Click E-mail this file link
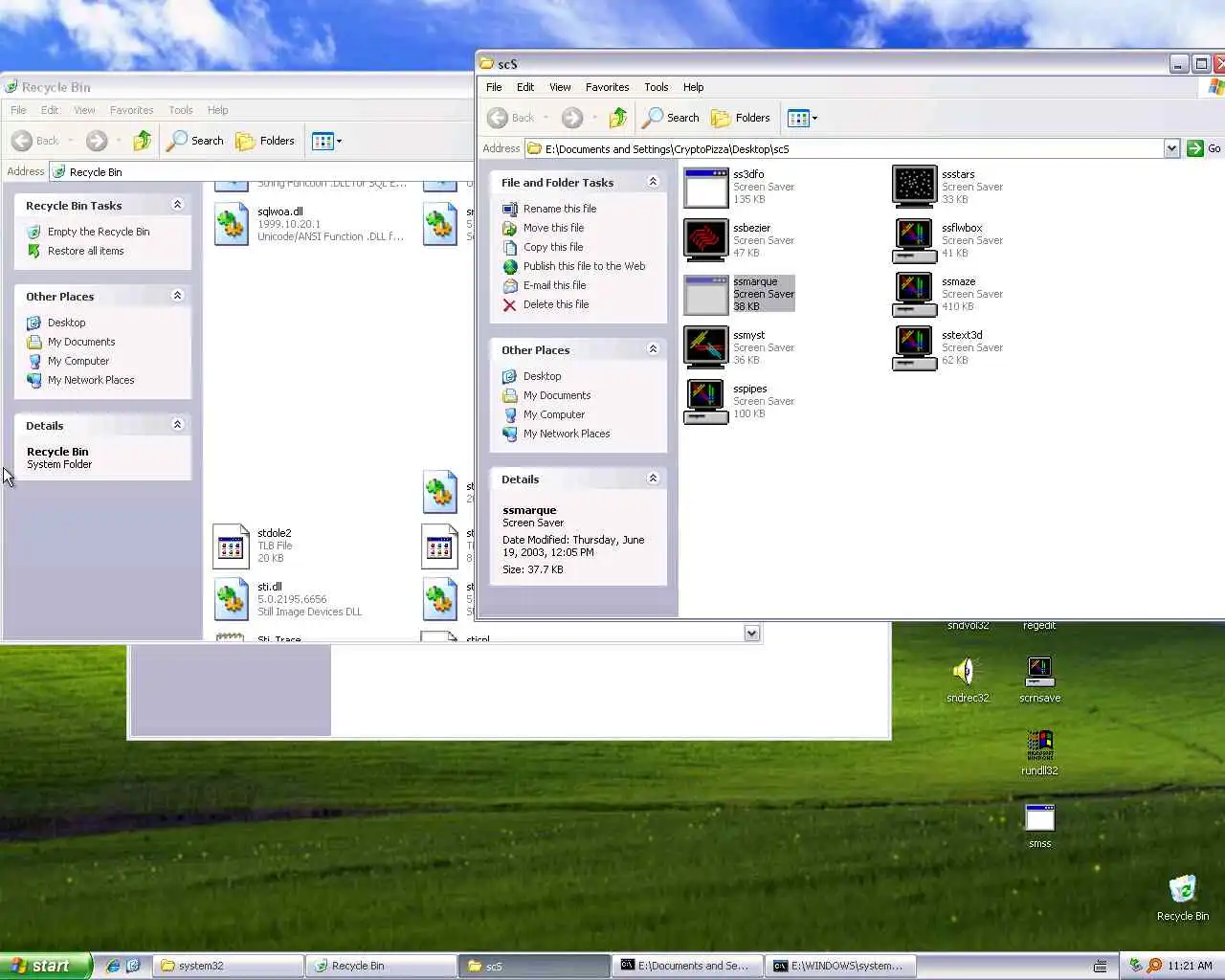 coord(554,285)
